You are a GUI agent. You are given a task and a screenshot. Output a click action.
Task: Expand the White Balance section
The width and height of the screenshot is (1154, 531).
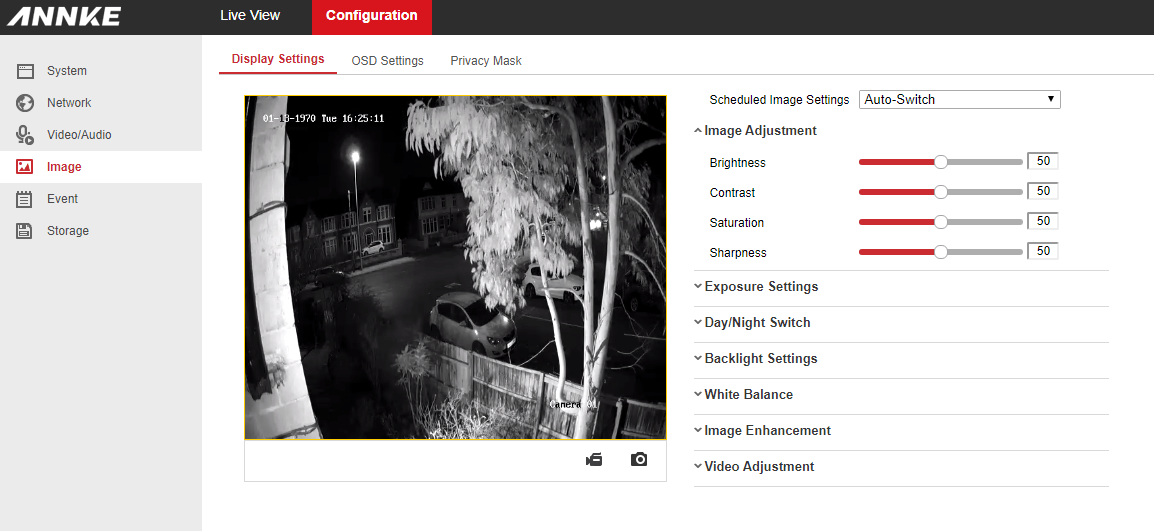(747, 395)
